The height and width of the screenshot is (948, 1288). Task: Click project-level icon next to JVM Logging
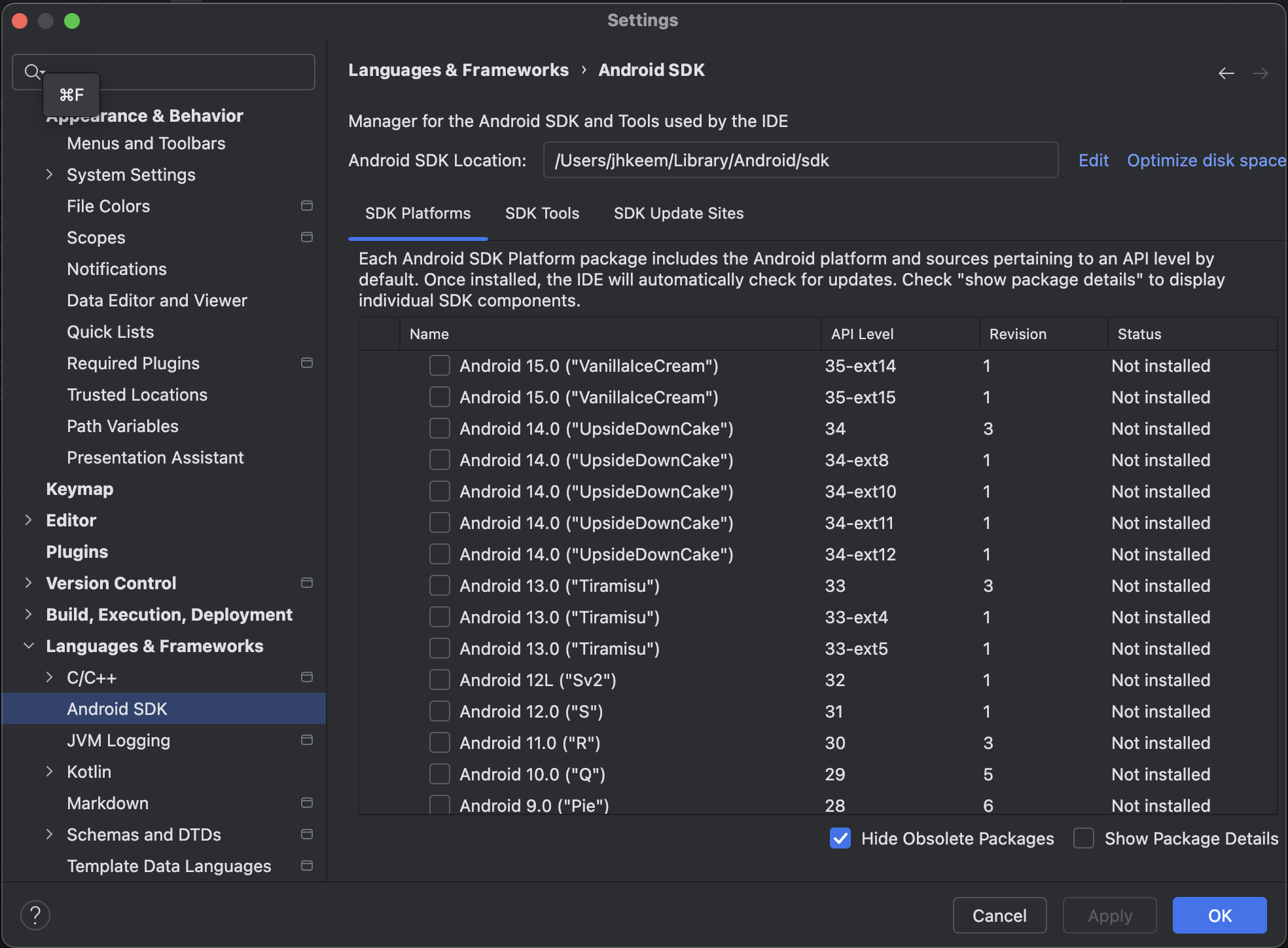coord(306,740)
